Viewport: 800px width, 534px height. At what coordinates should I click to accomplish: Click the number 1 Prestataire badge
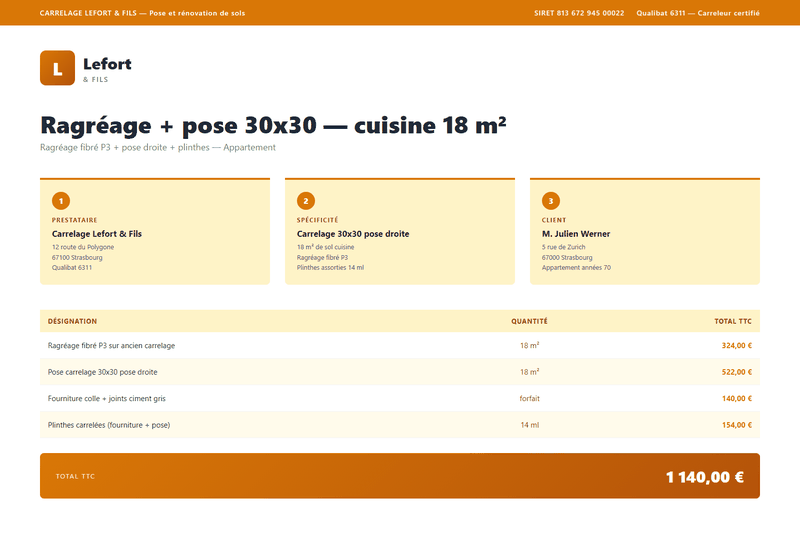(61, 201)
